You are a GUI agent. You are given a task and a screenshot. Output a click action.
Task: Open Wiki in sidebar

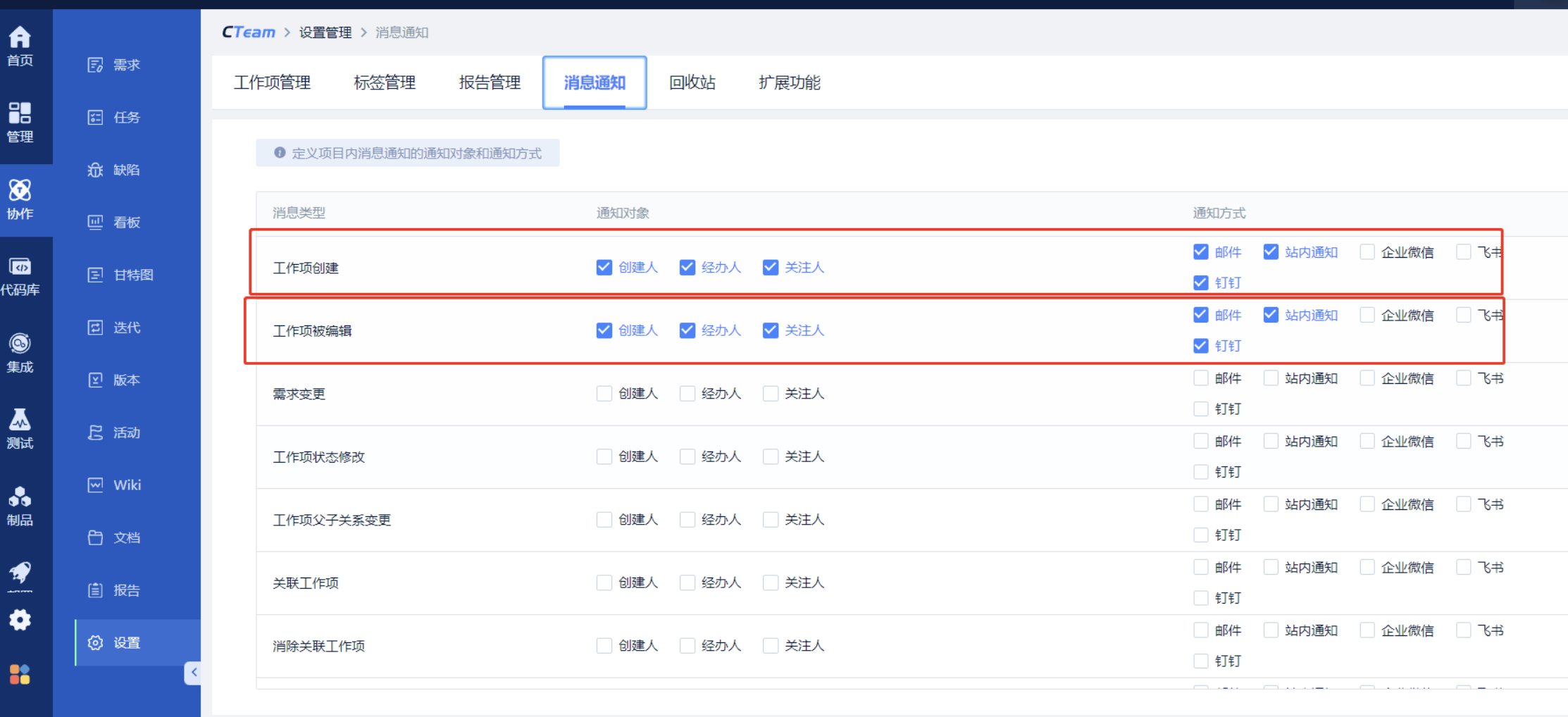[x=114, y=485]
